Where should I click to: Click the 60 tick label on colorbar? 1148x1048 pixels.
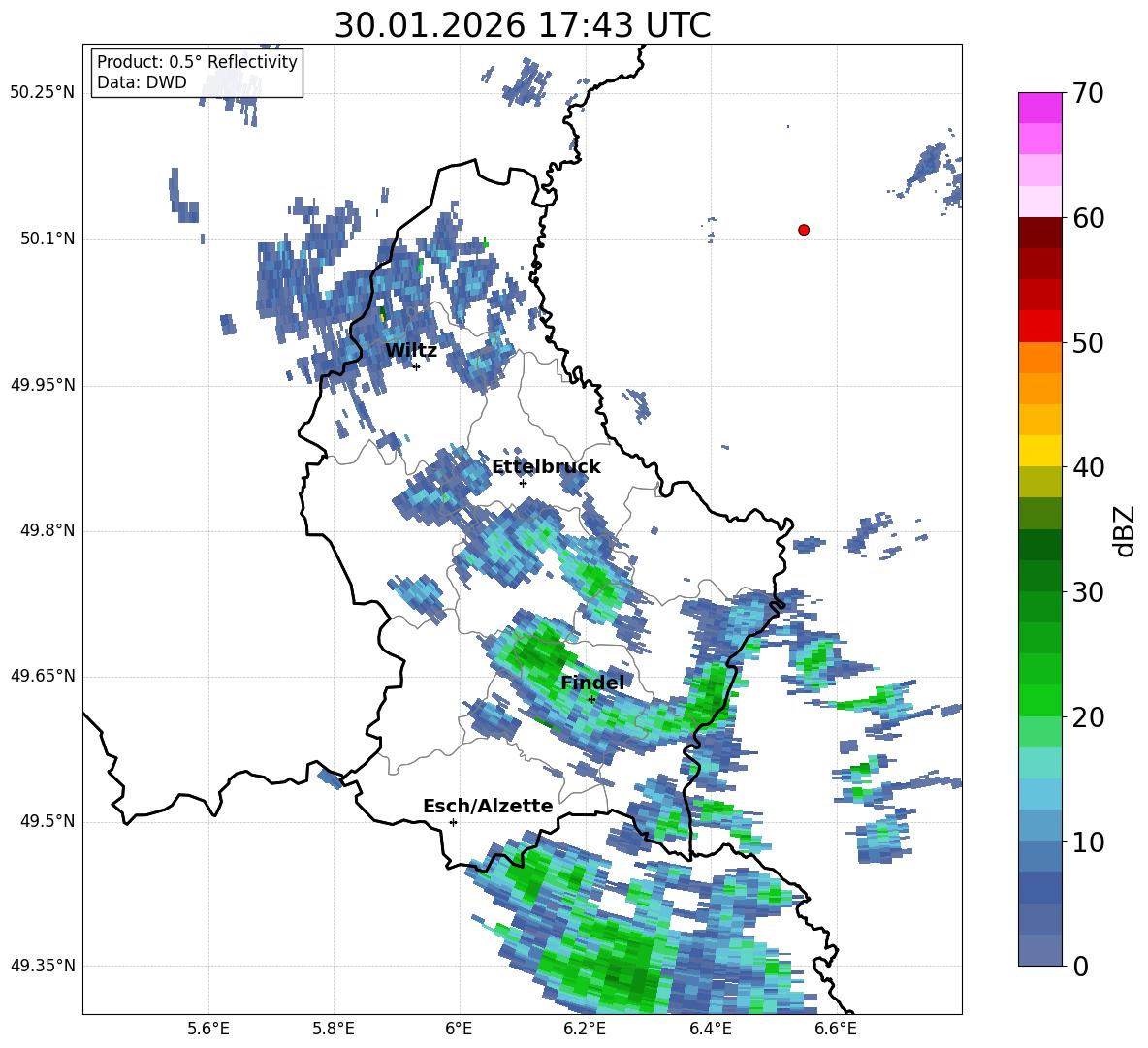1088,218
